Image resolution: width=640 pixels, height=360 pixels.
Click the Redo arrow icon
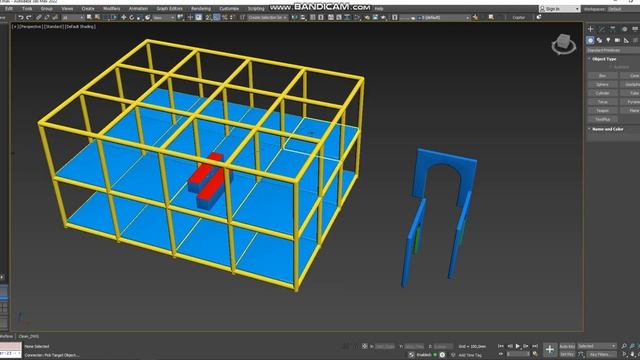pyautogui.click(x=29, y=18)
